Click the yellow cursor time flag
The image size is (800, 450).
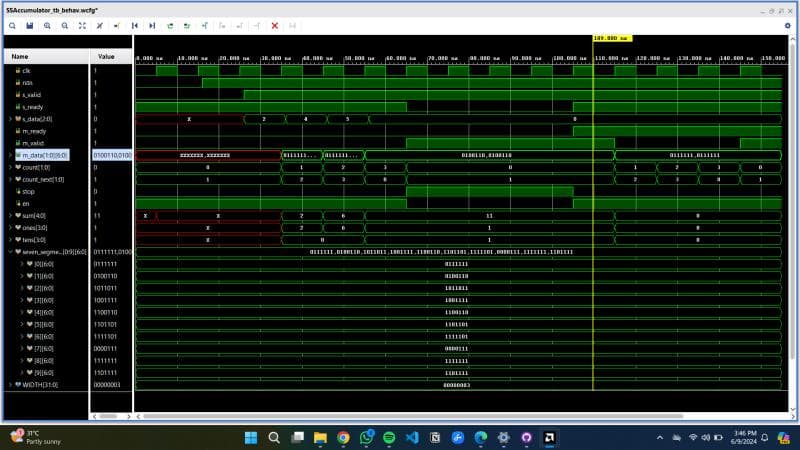(612, 38)
